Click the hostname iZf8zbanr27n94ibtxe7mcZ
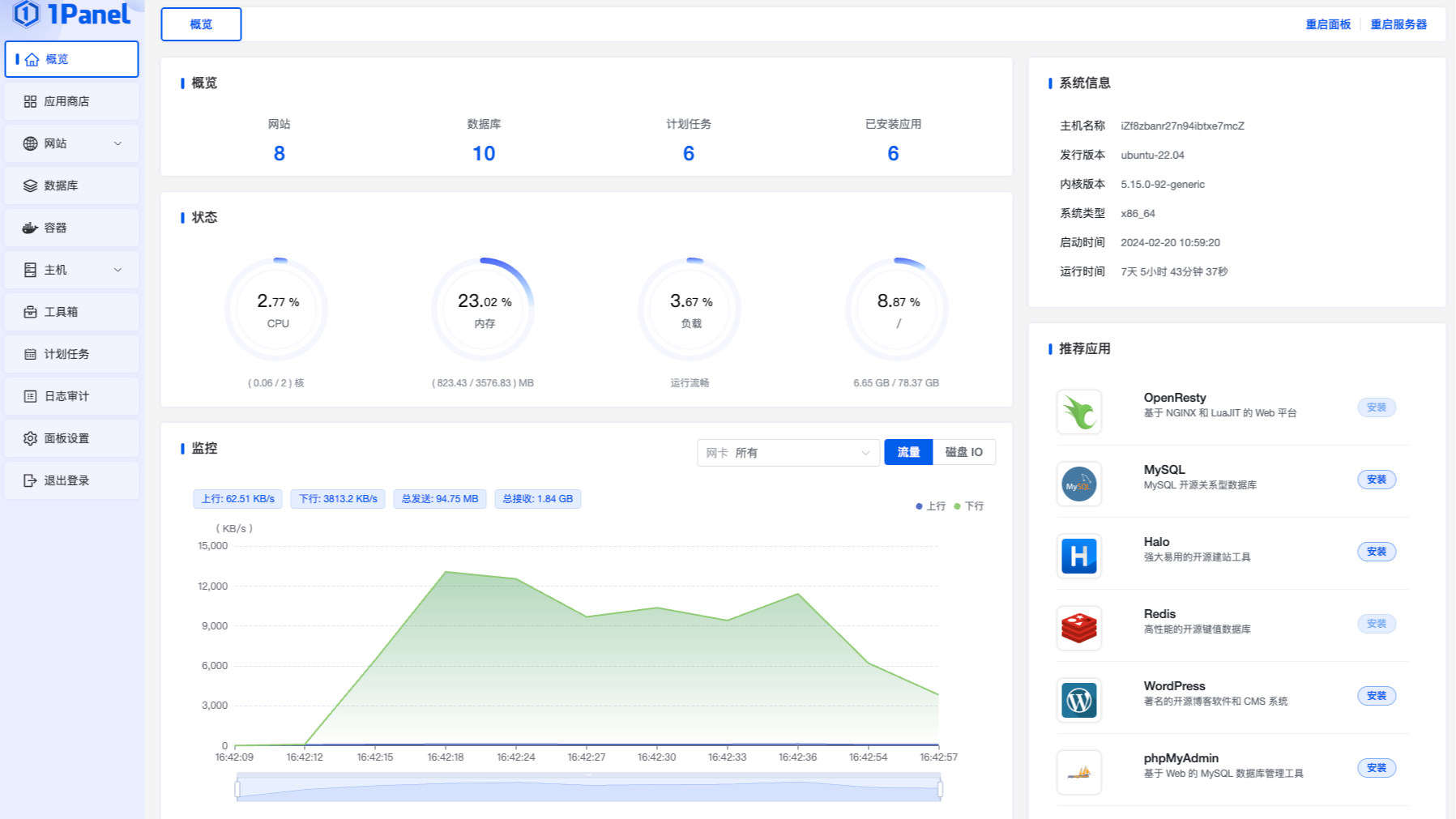 [x=1182, y=126]
